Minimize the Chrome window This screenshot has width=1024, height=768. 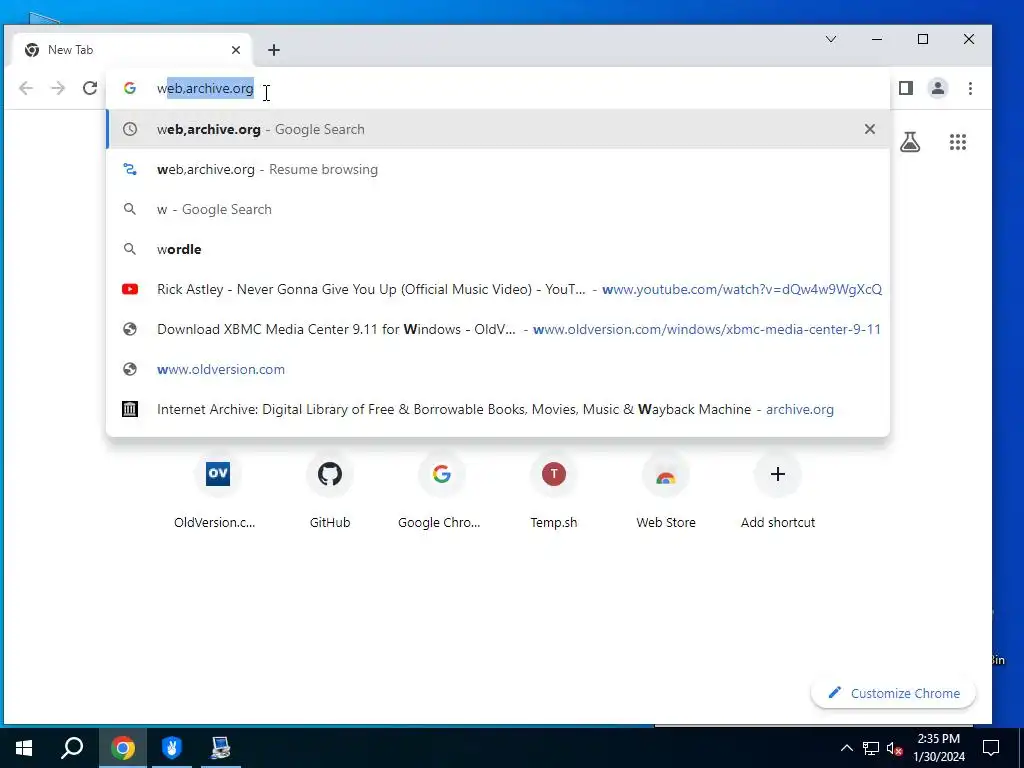(877, 39)
